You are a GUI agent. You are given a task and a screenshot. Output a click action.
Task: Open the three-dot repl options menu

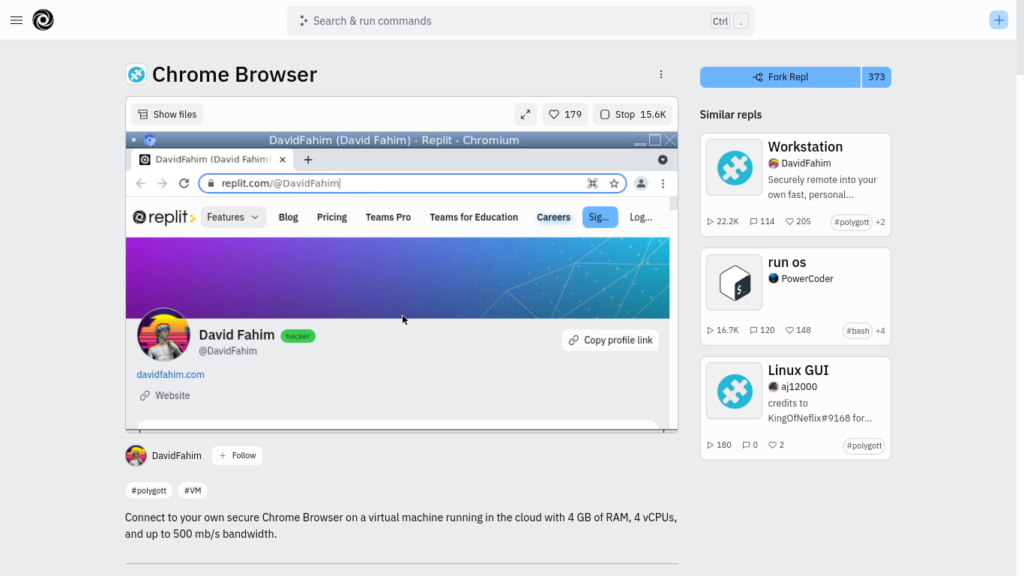coord(661,75)
